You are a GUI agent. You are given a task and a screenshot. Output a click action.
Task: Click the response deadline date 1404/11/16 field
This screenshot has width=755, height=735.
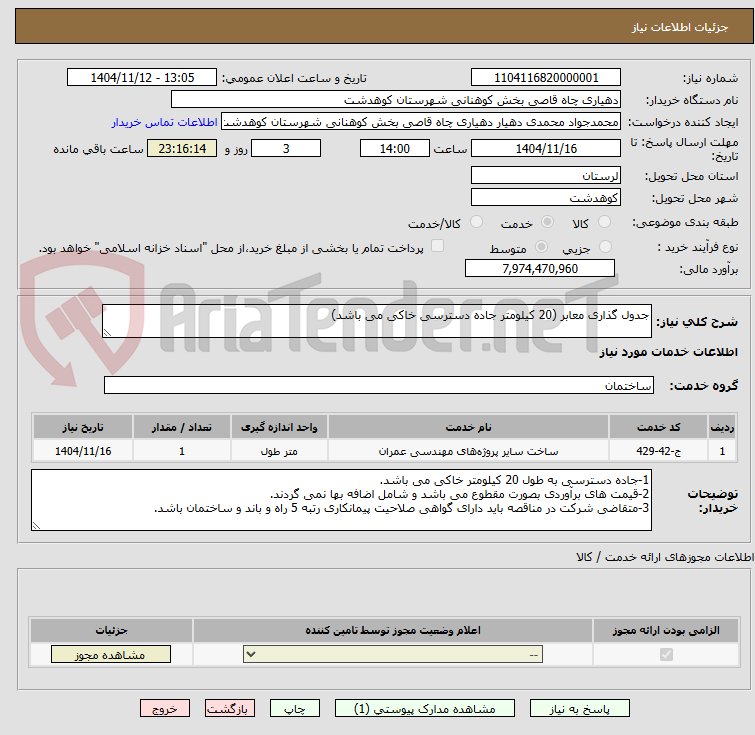[x=546, y=148]
